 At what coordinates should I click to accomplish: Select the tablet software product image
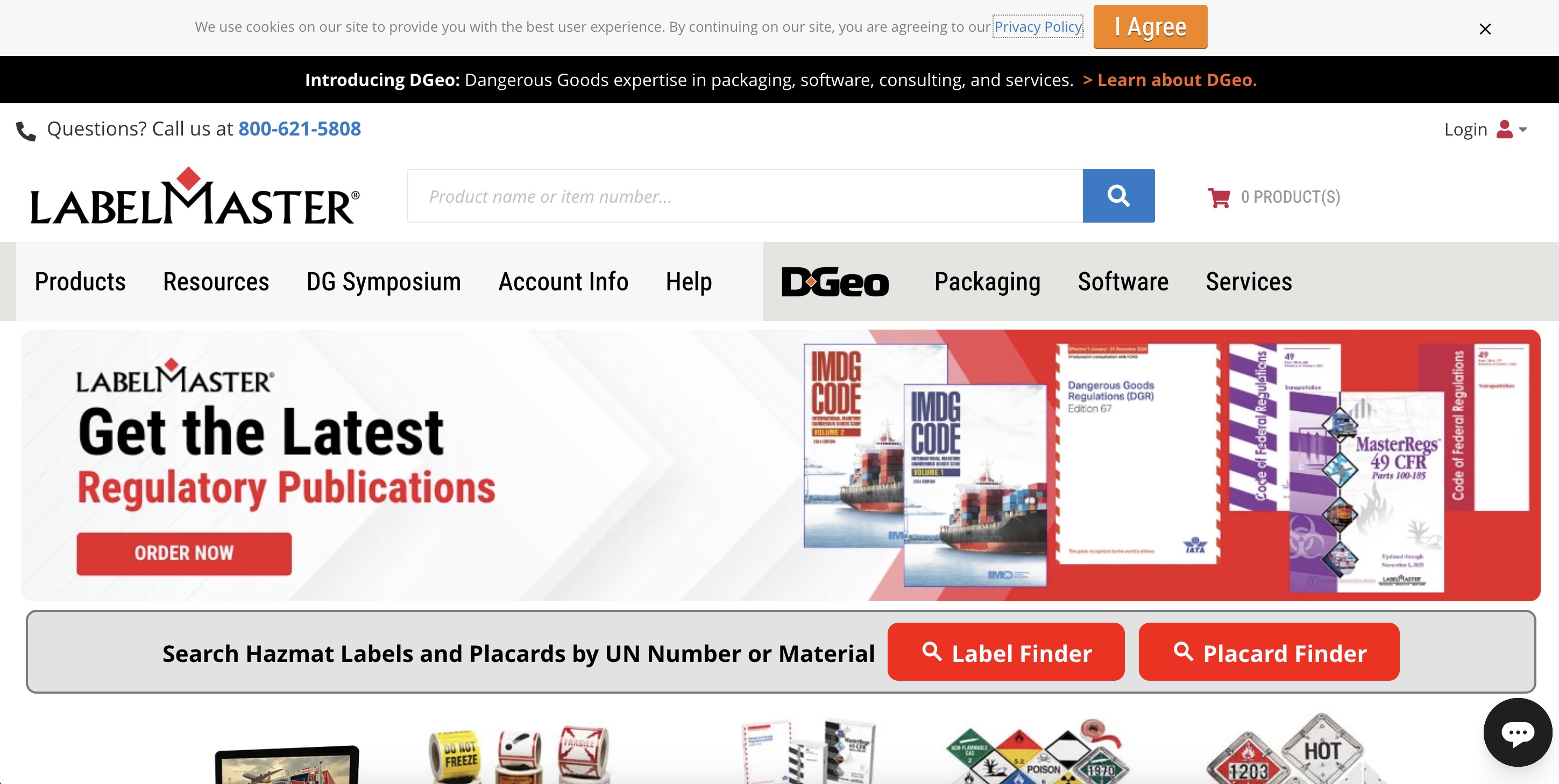[x=287, y=765]
